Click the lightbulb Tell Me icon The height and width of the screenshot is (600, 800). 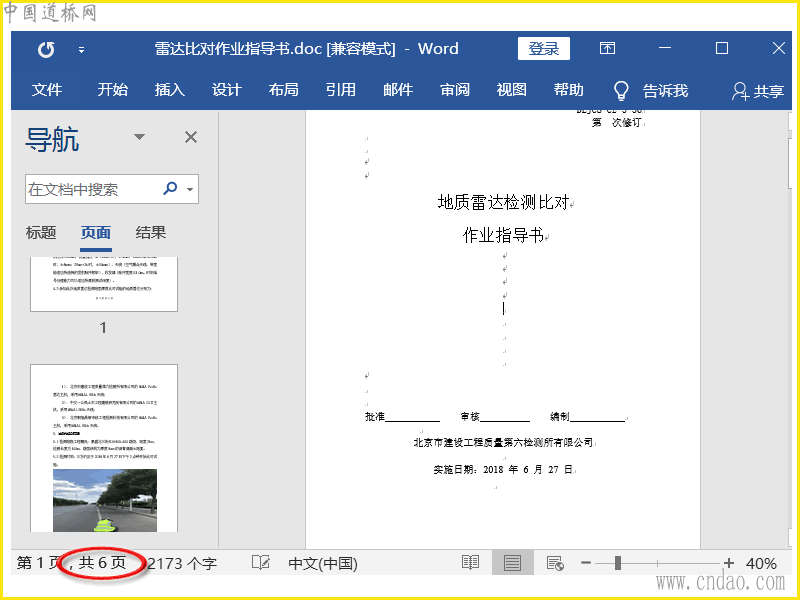621,90
